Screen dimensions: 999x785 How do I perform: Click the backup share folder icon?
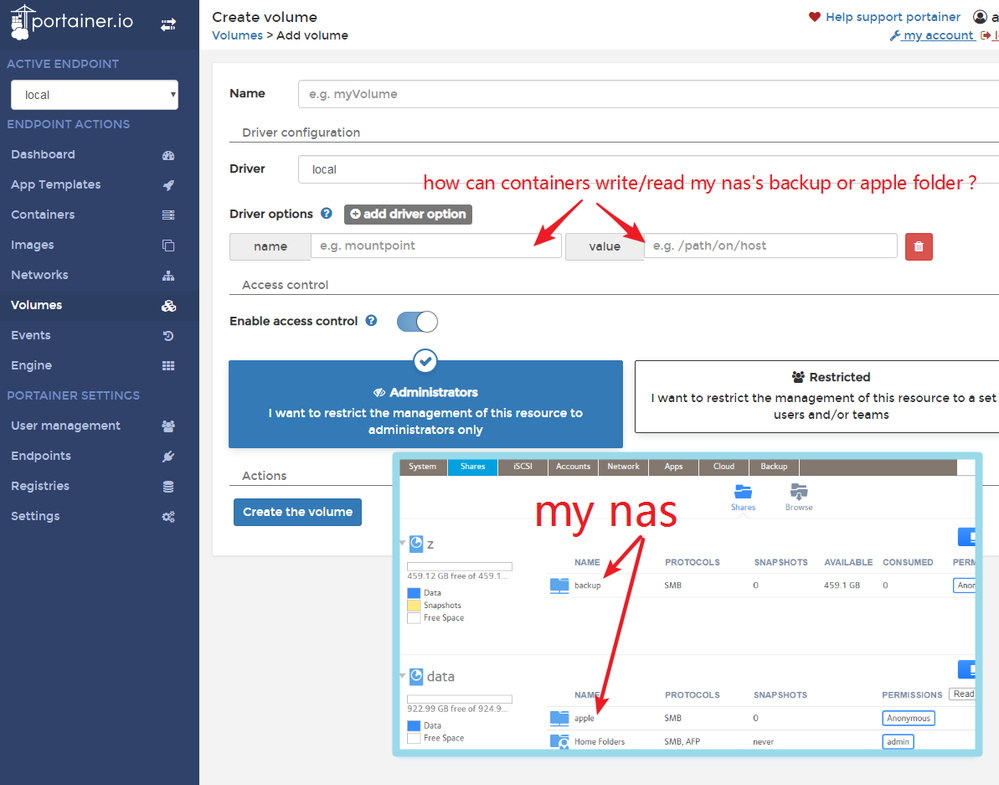click(x=559, y=586)
